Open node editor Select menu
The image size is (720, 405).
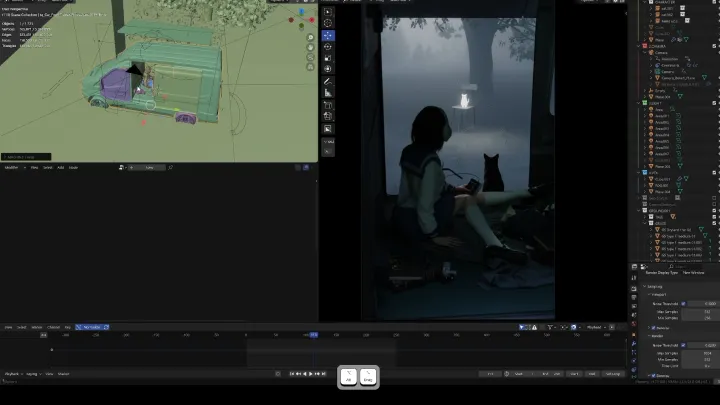pos(47,168)
